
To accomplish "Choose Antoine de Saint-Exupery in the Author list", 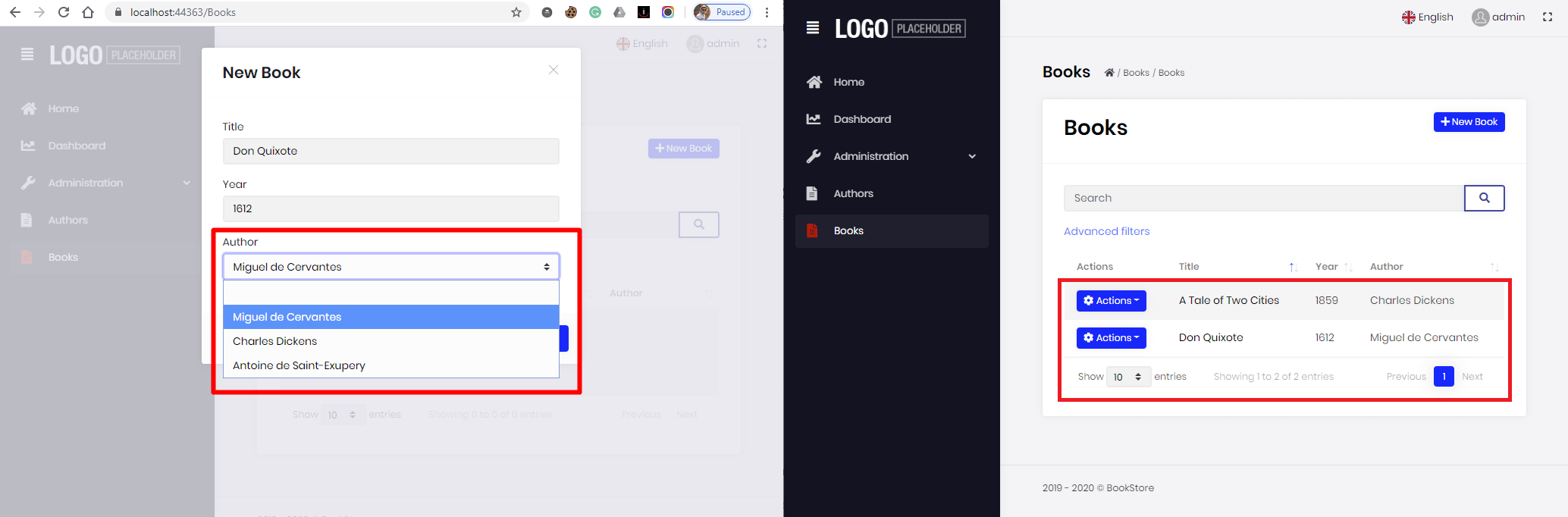I will click(x=391, y=365).
